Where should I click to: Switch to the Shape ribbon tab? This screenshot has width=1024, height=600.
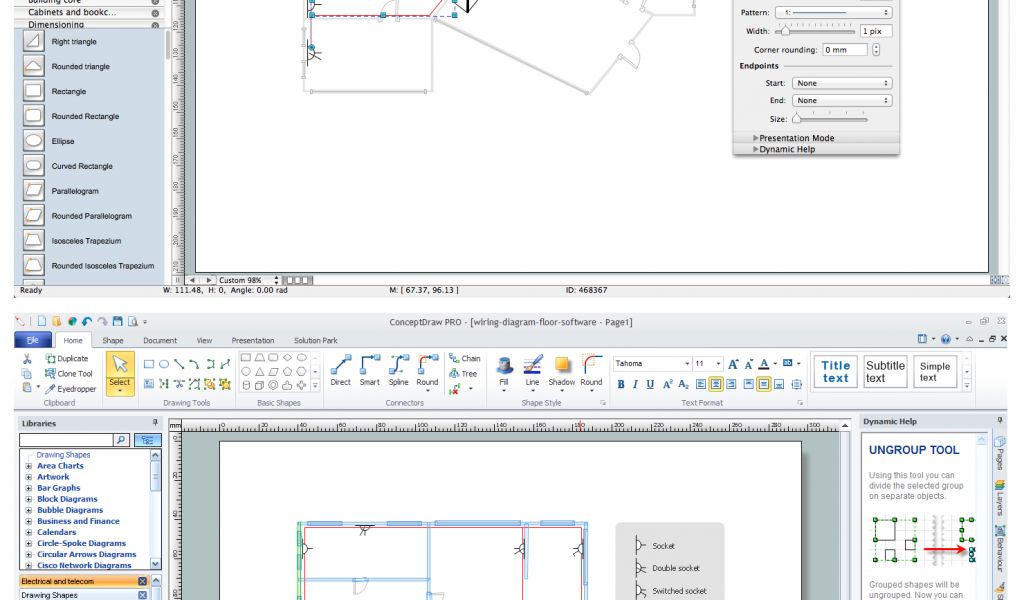click(x=113, y=341)
